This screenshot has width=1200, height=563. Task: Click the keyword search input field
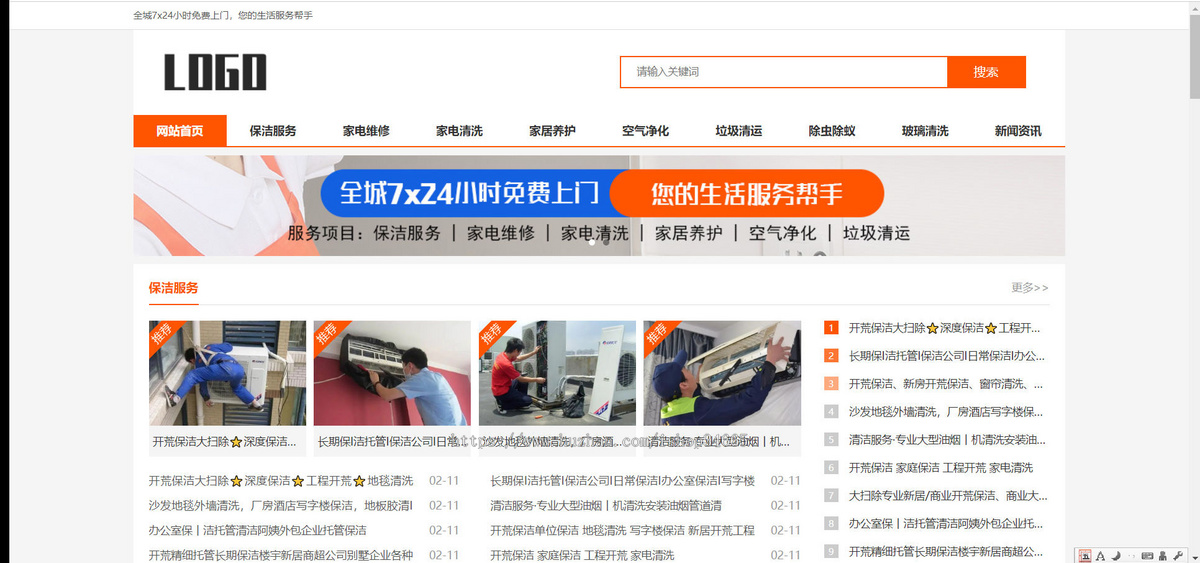pyautogui.click(x=784, y=72)
